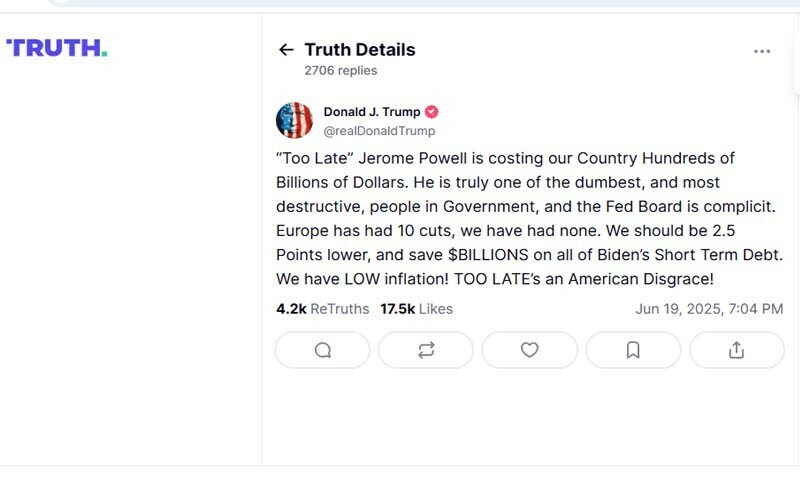
Task: Open the three-dot more options menu
Action: coord(762,51)
